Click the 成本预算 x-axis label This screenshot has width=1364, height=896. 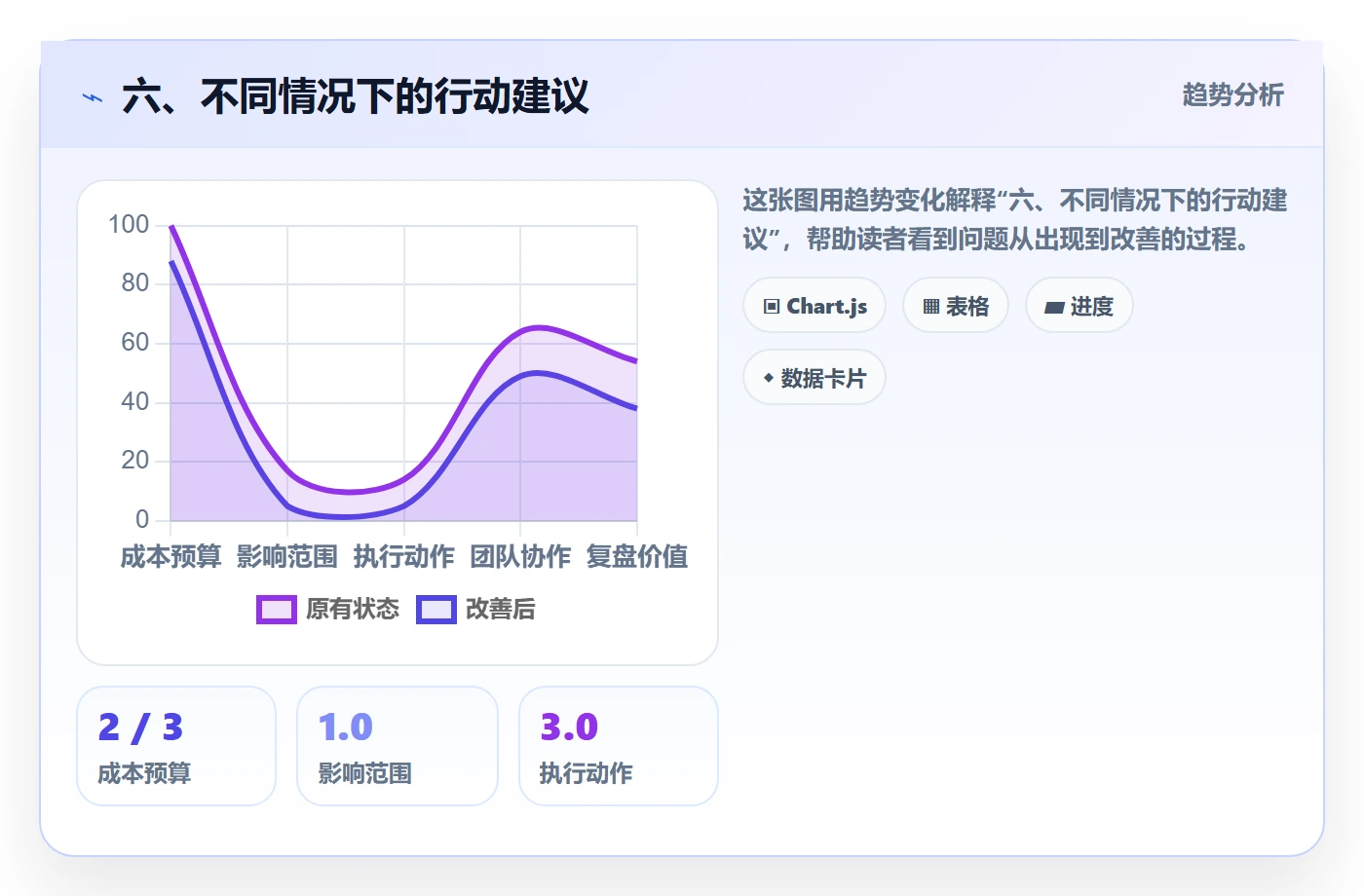(170, 557)
